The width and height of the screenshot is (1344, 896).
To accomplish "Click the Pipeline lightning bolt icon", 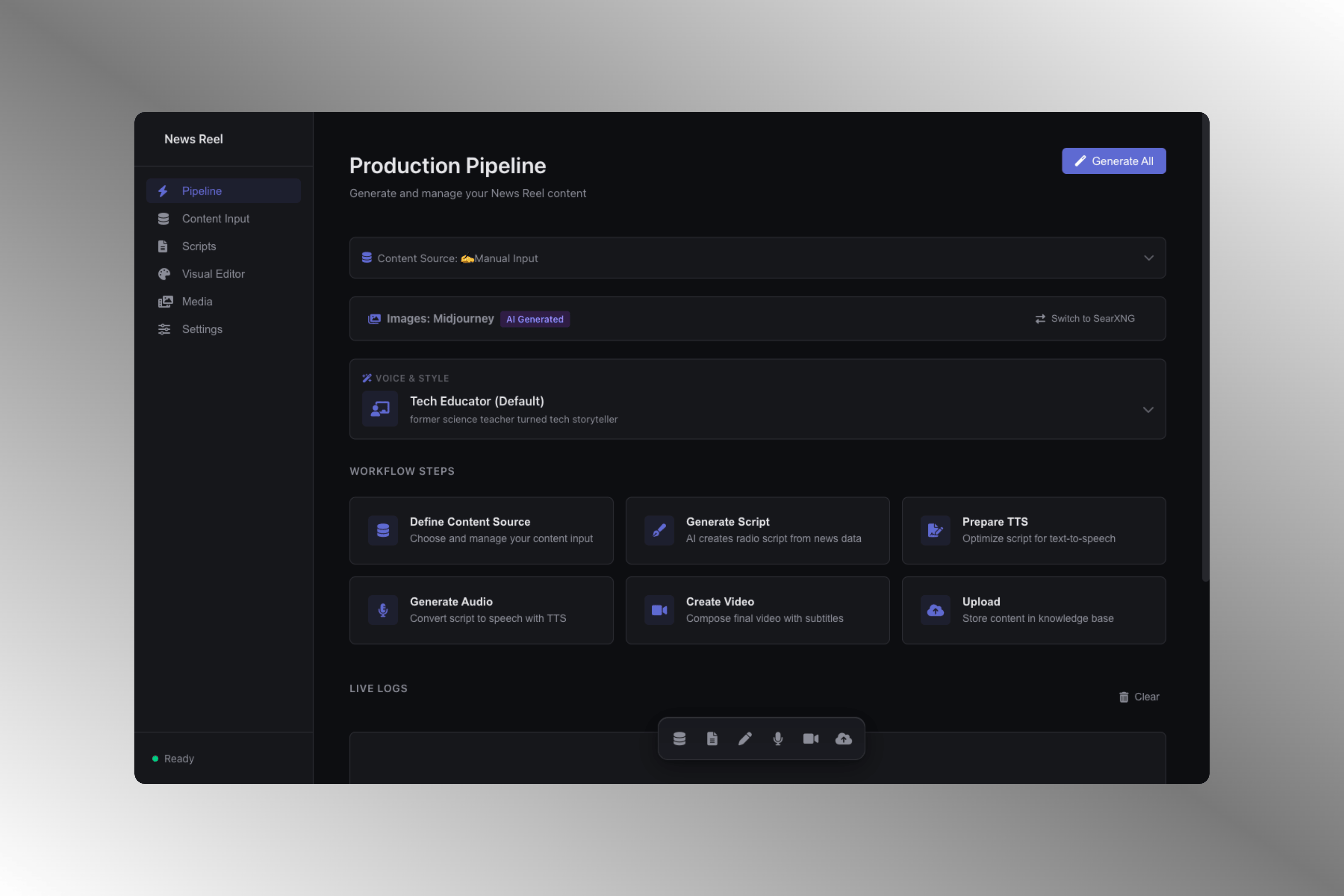I will click(x=164, y=191).
